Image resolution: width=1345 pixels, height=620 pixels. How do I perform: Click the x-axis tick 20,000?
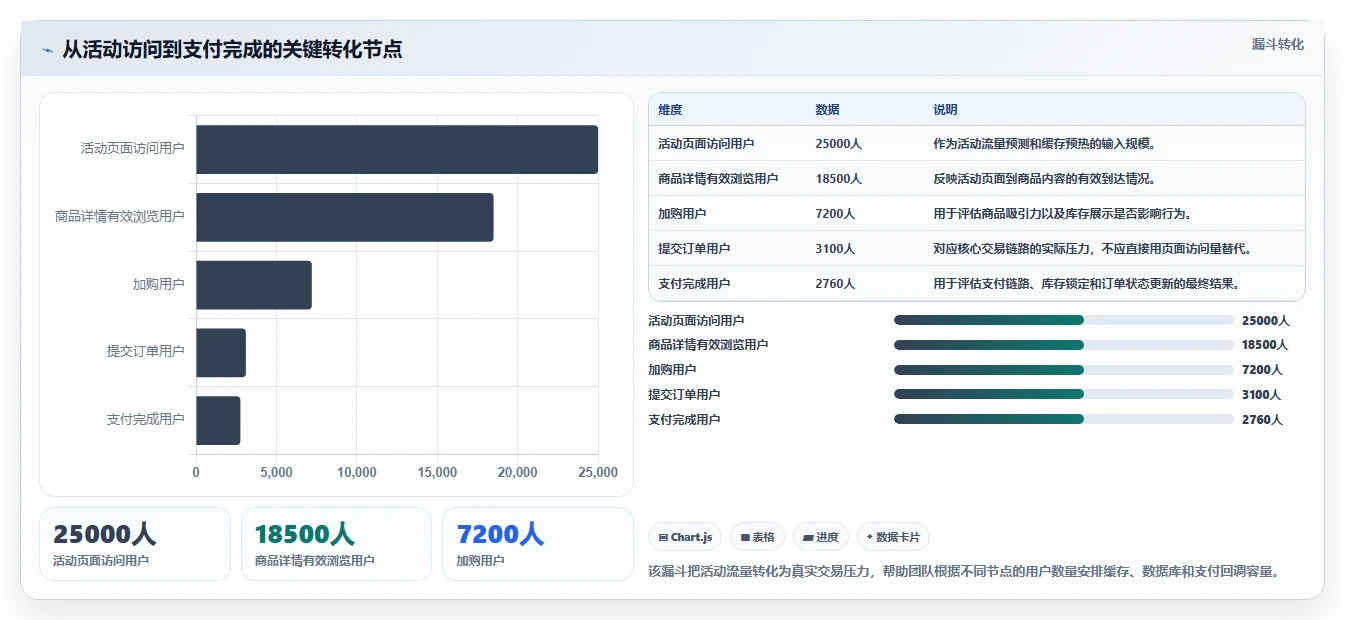click(x=517, y=473)
